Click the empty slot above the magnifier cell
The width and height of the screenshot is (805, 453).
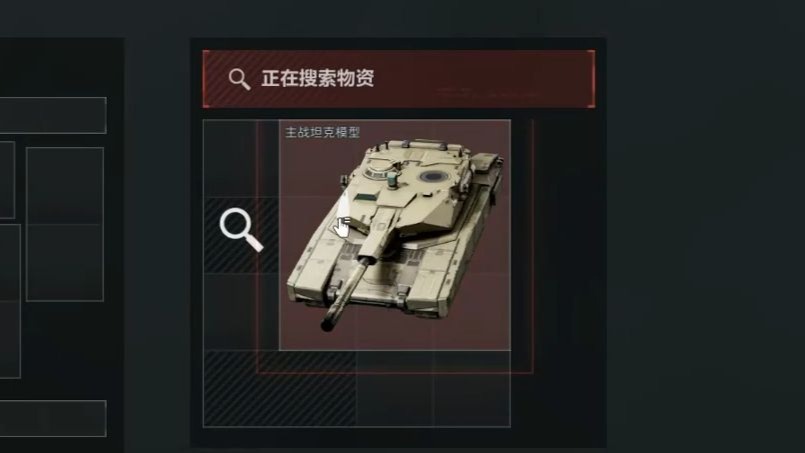click(x=241, y=158)
